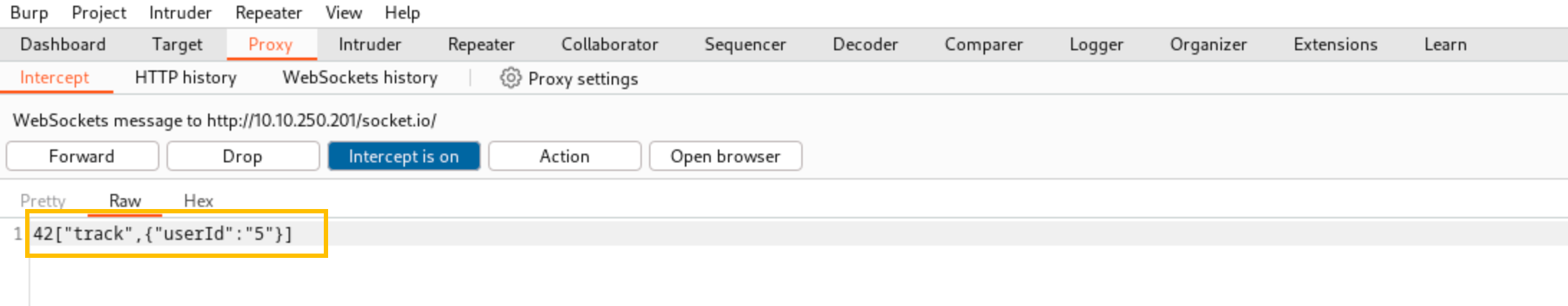
Task: Switch to the Extensions tab
Action: point(1335,45)
